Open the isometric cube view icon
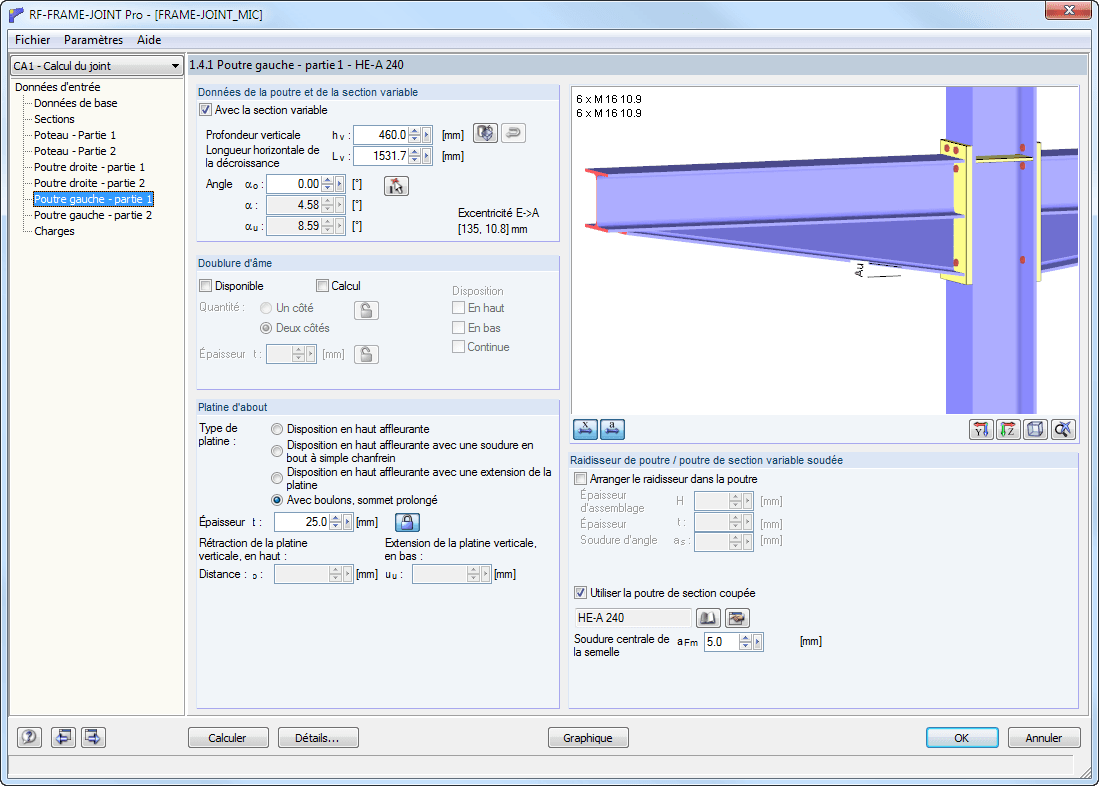Viewport: 1099px width, 786px height. click(1037, 429)
